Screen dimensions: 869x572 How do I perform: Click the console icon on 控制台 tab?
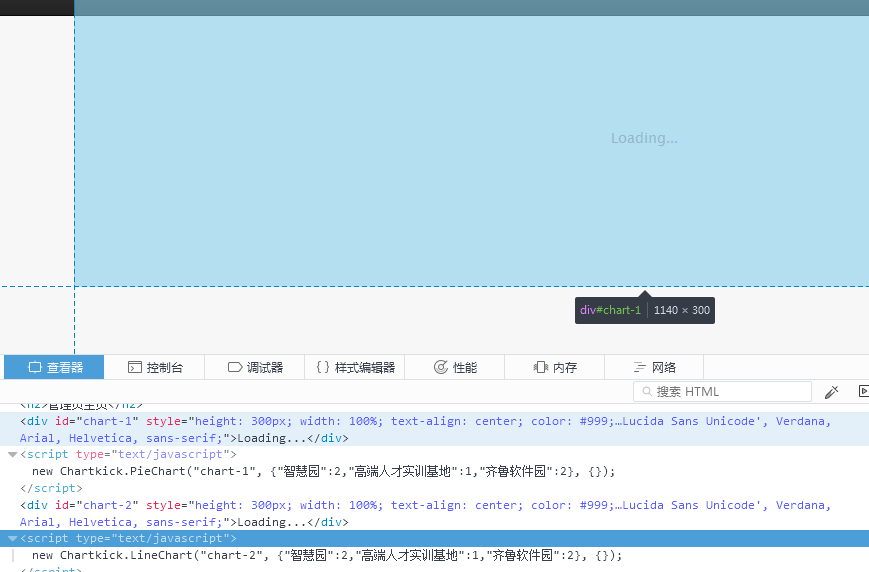[x=135, y=367]
